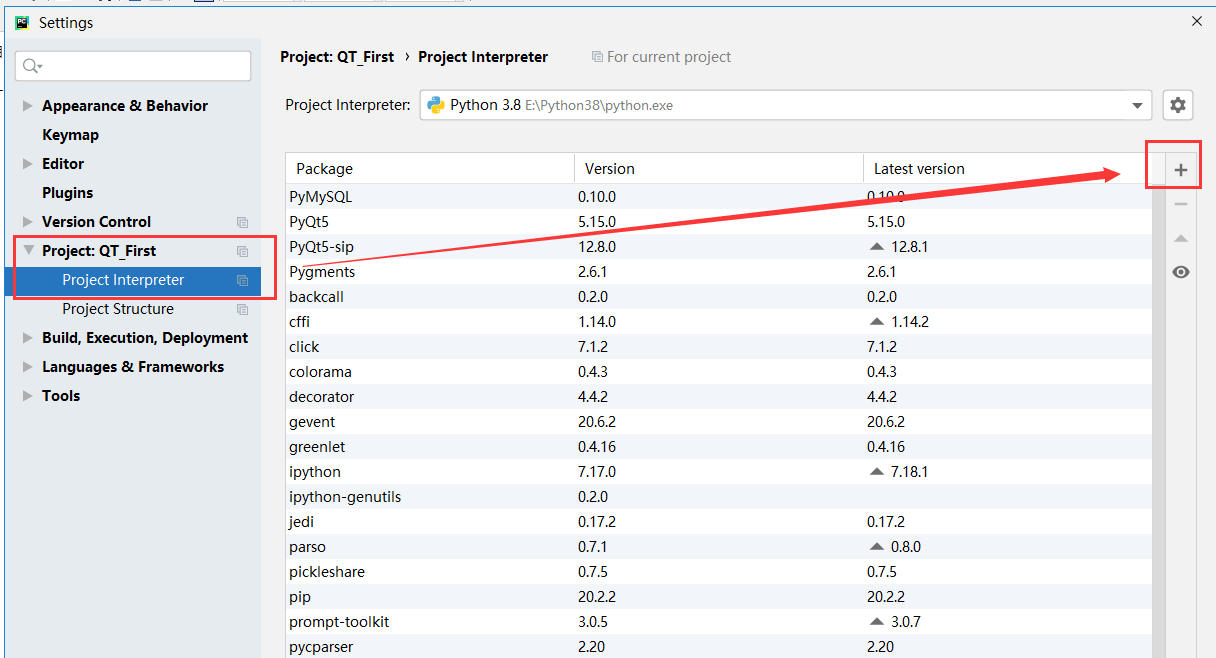The width and height of the screenshot is (1216, 658).
Task: Click the Python logo in the interpreter field
Action: pyautogui.click(x=436, y=105)
